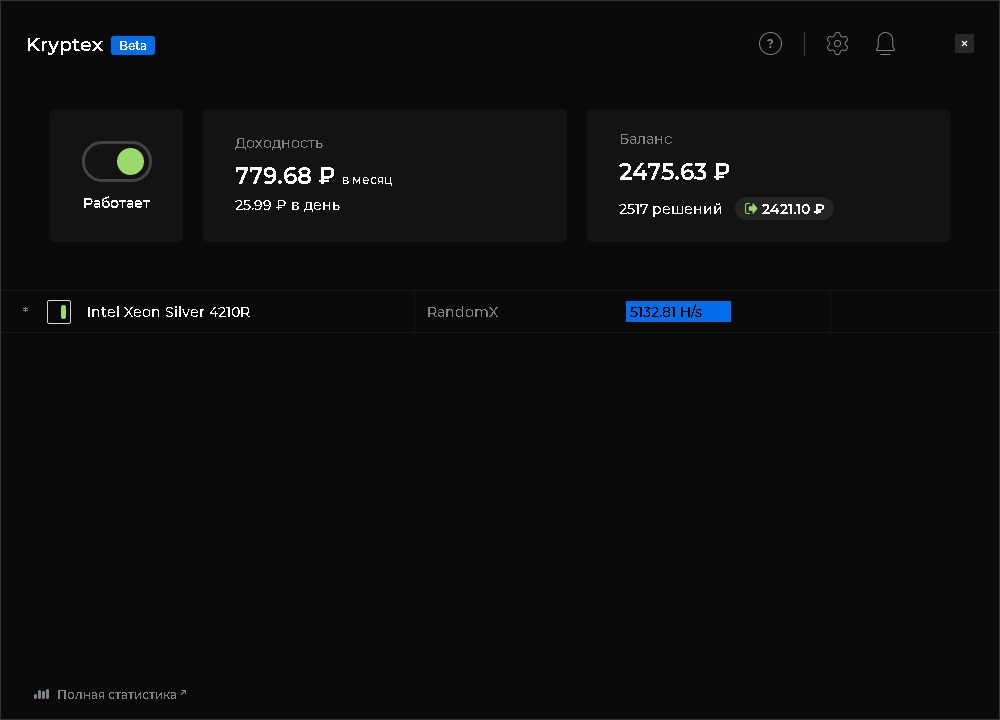1000x720 pixels.
Task: Click the 2517 решений text
Action: point(670,209)
